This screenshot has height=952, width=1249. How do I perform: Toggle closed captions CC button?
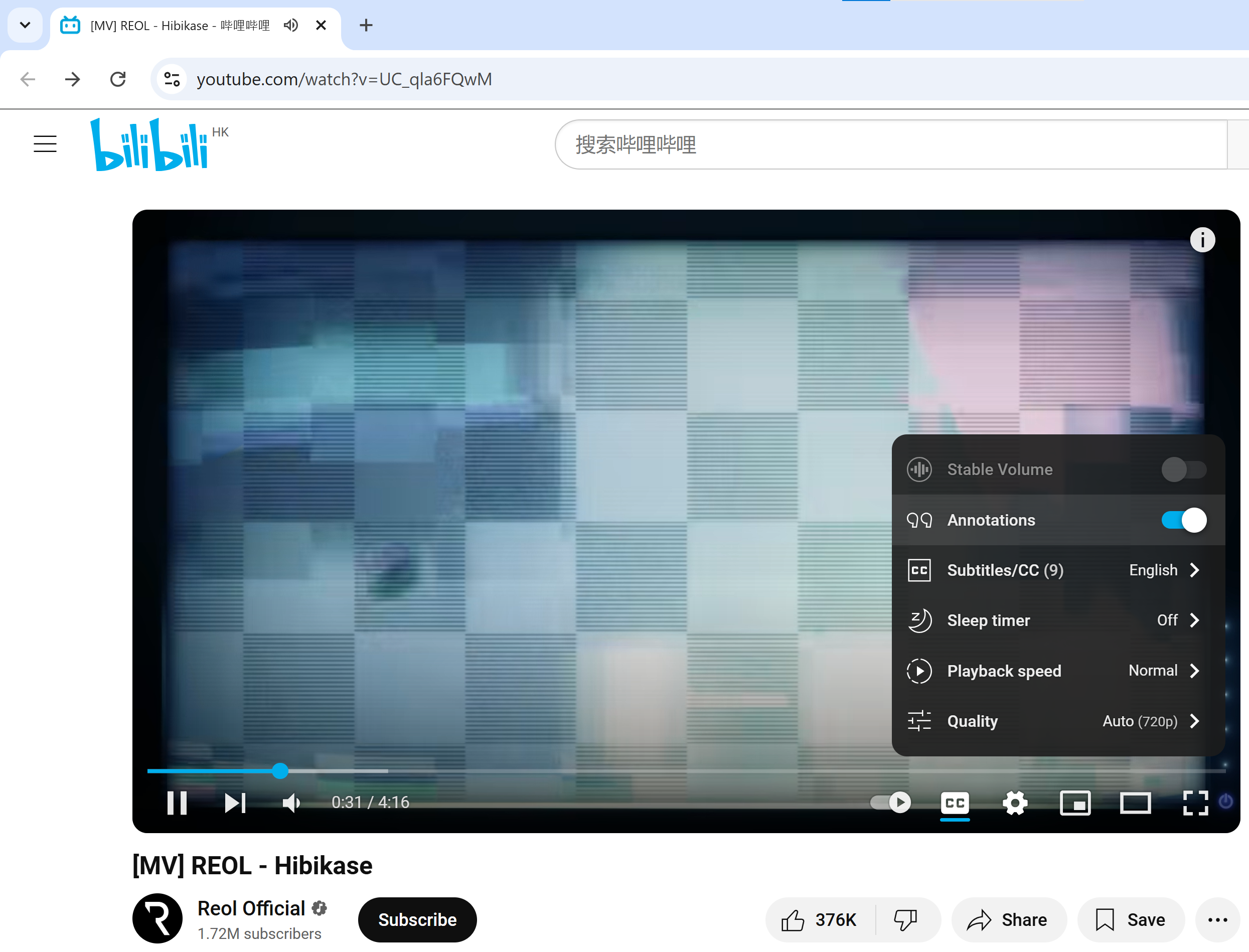pos(955,803)
